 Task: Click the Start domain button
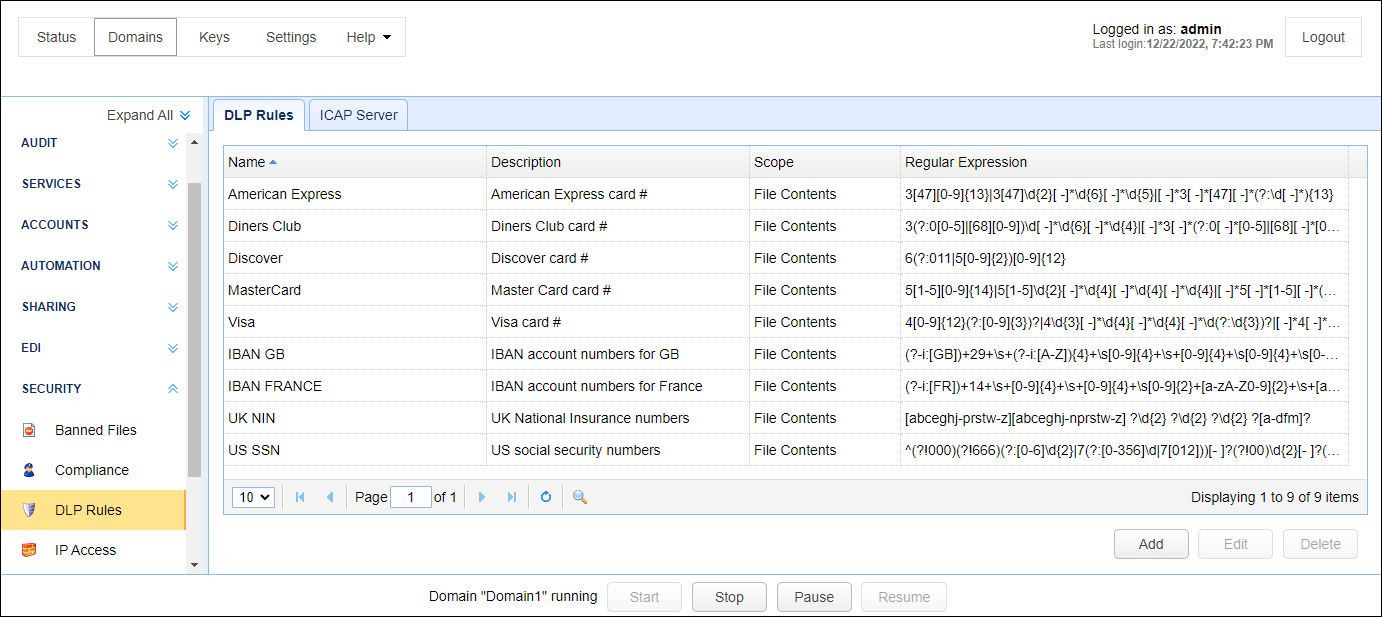click(x=644, y=597)
